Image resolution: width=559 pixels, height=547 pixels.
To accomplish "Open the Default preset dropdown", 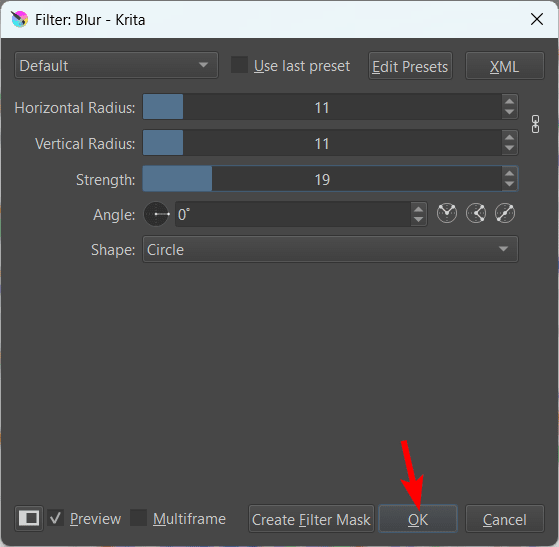I will coord(116,65).
